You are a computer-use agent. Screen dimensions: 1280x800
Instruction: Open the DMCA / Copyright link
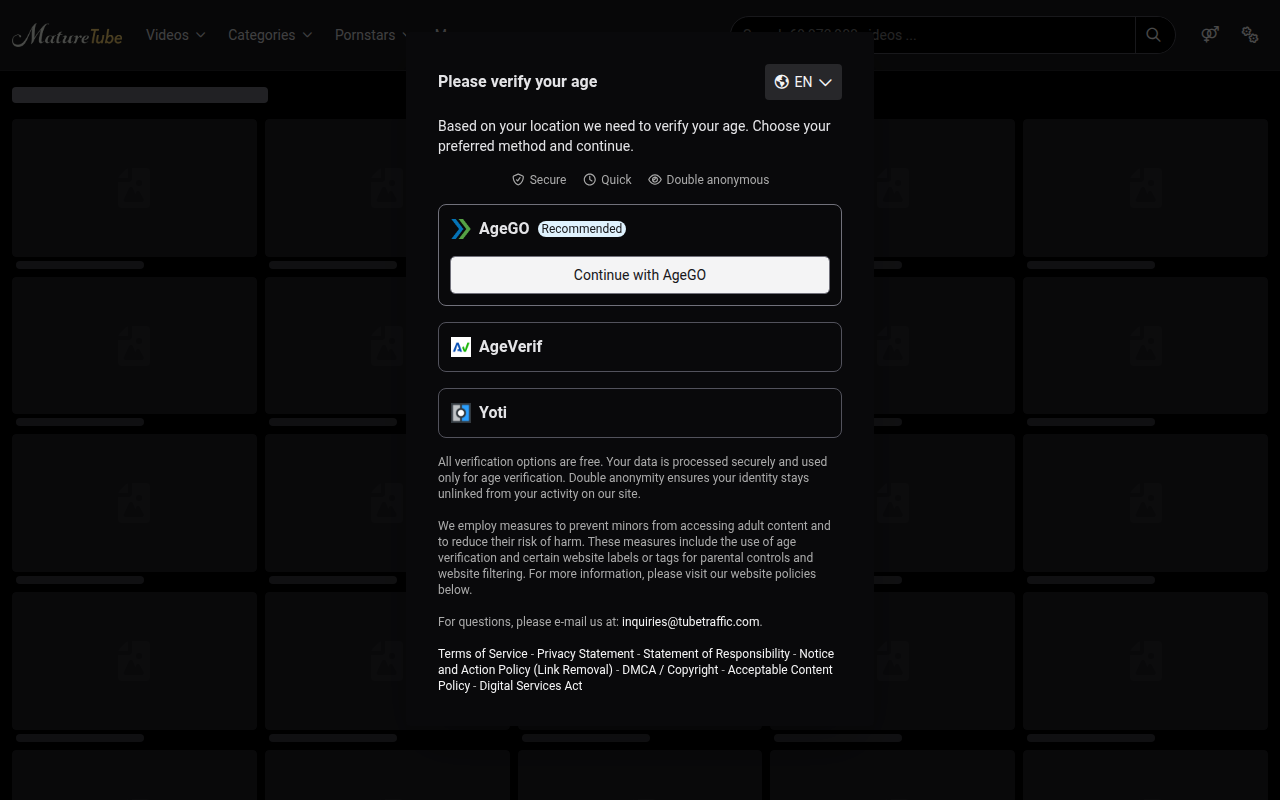pos(670,670)
